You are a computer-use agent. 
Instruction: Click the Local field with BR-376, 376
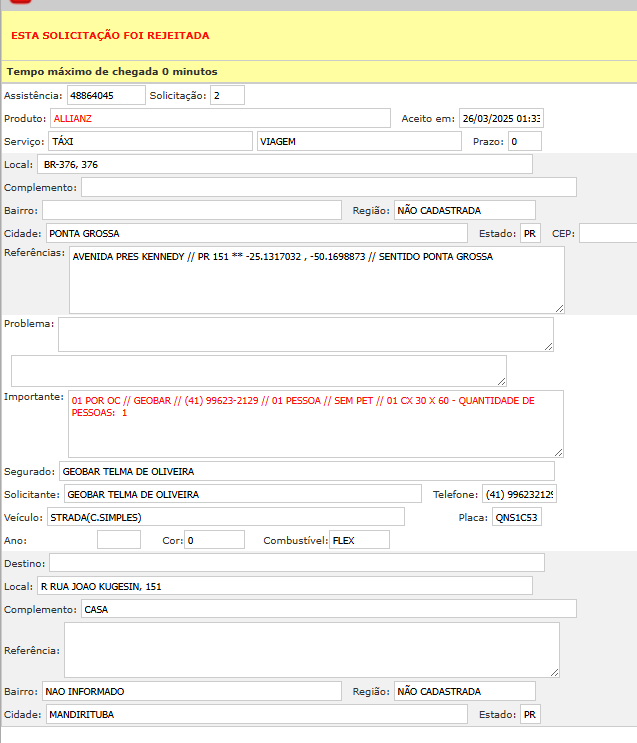[285, 164]
